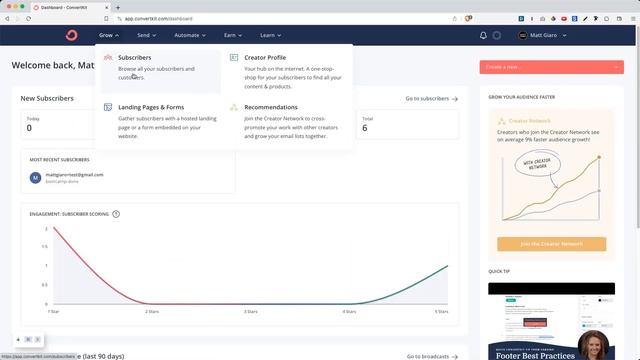Open the Send dropdown menu
Screen dimensions: 640x360
[146, 36]
